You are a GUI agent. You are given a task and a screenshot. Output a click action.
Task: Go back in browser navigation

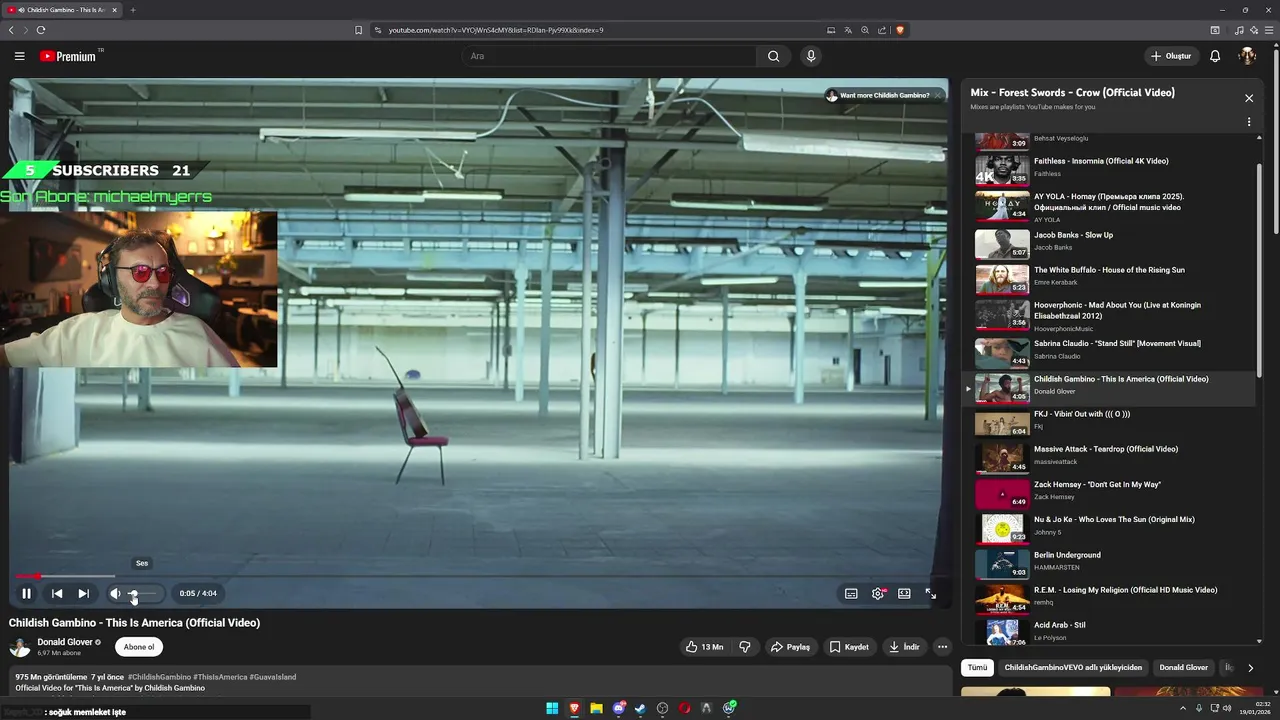click(x=11, y=30)
